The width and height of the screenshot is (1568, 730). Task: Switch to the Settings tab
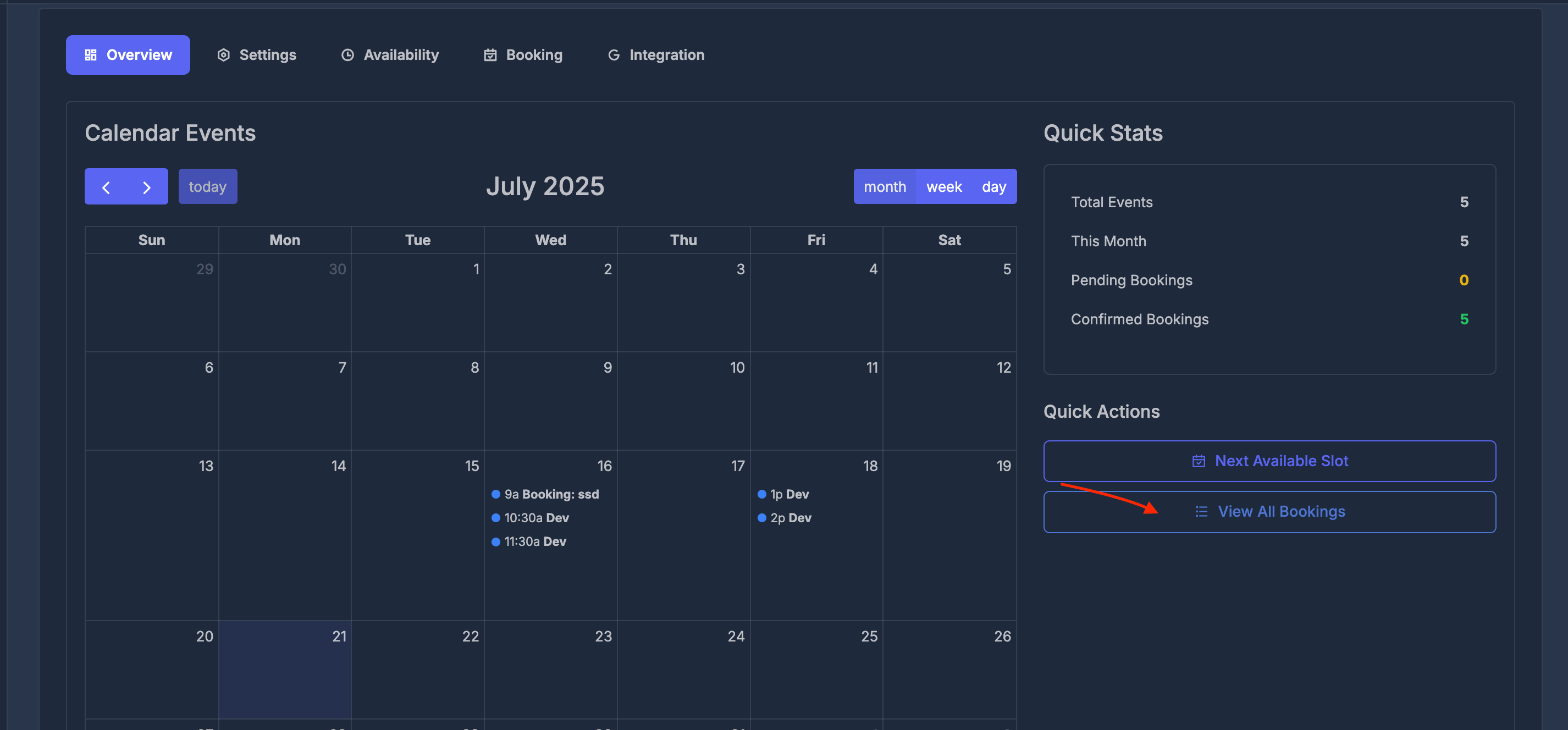click(x=256, y=55)
